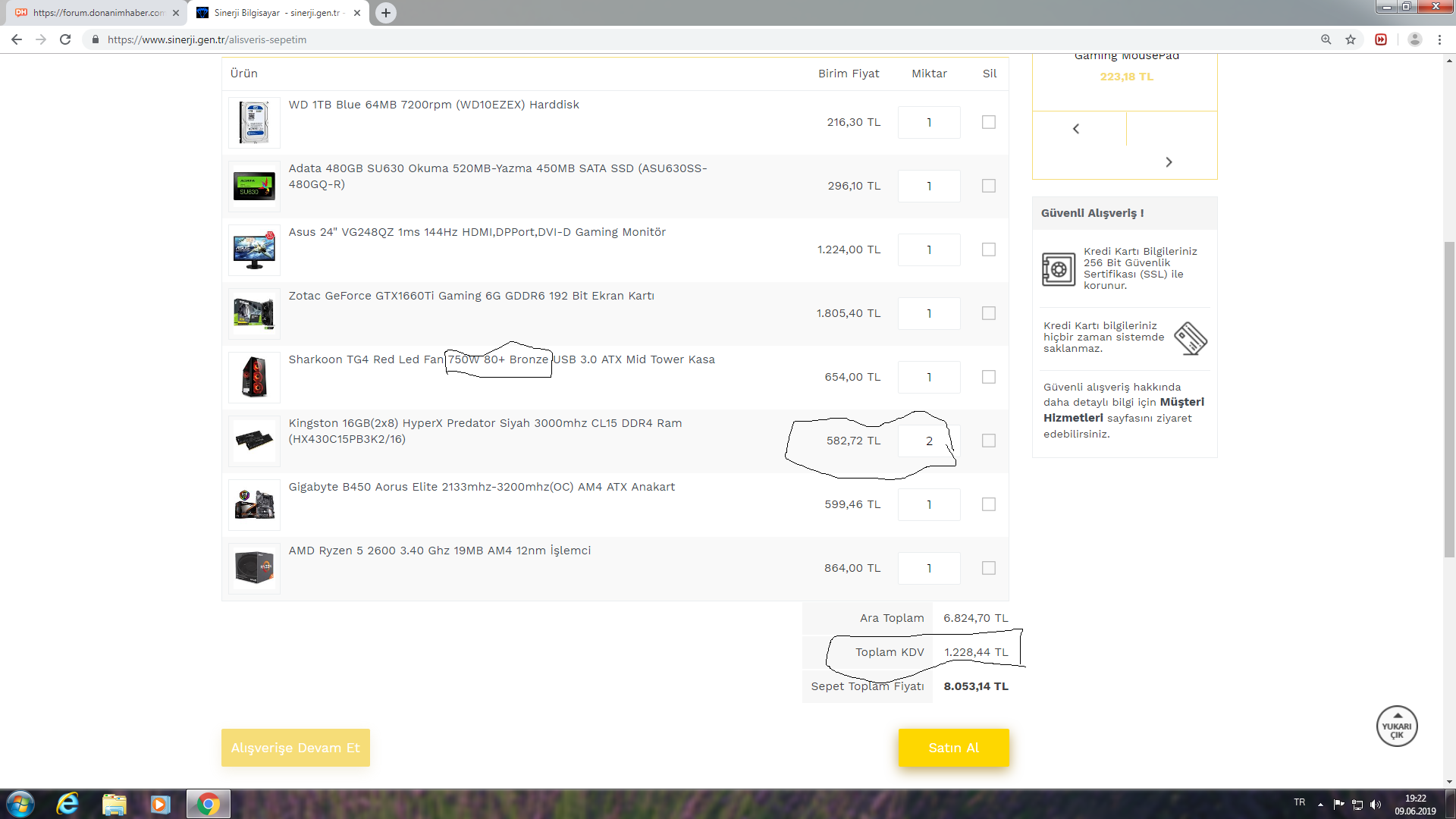1456x819 pixels.
Task: Open AMD Ryzen 5 2600 thumbnail
Action: (x=254, y=568)
